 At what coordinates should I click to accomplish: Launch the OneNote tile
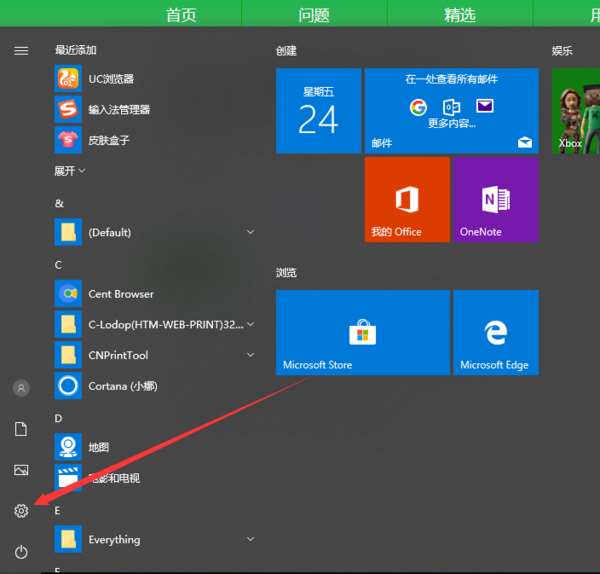(496, 200)
